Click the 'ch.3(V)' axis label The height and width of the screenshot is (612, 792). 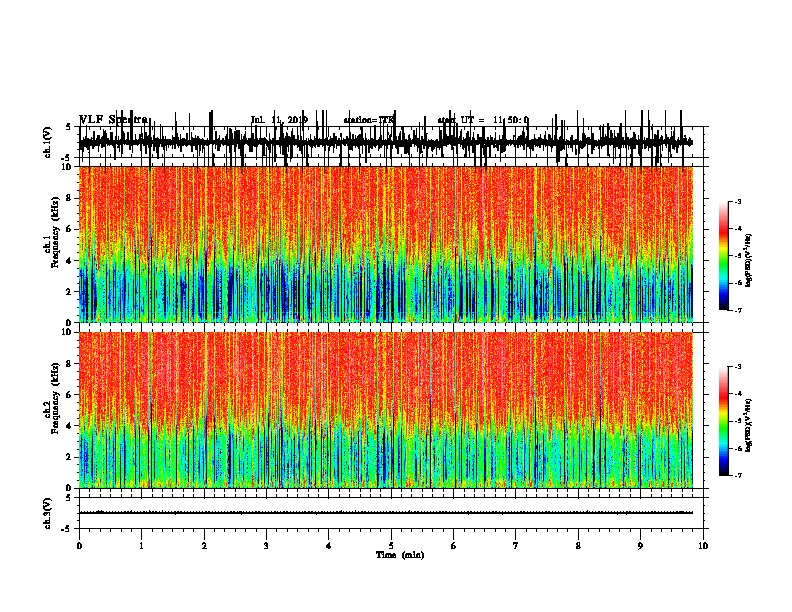click(x=48, y=513)
